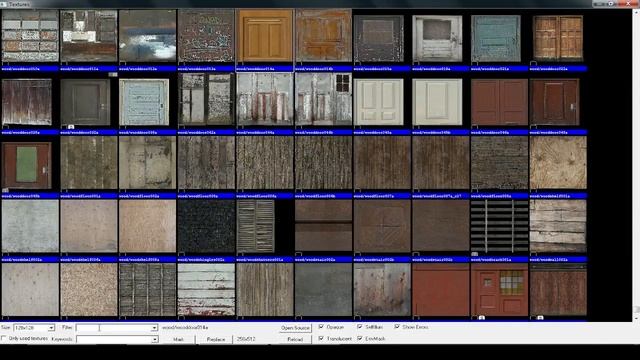Select the plain red panel texture
Viewport: 640px width, 360px height.
pyautogui.click(x=441, y=290)
